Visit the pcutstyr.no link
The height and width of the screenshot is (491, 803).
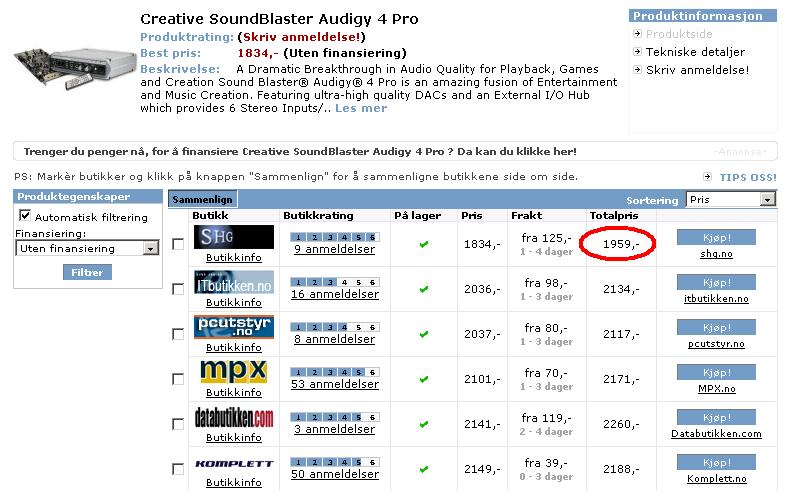point(716,344)
